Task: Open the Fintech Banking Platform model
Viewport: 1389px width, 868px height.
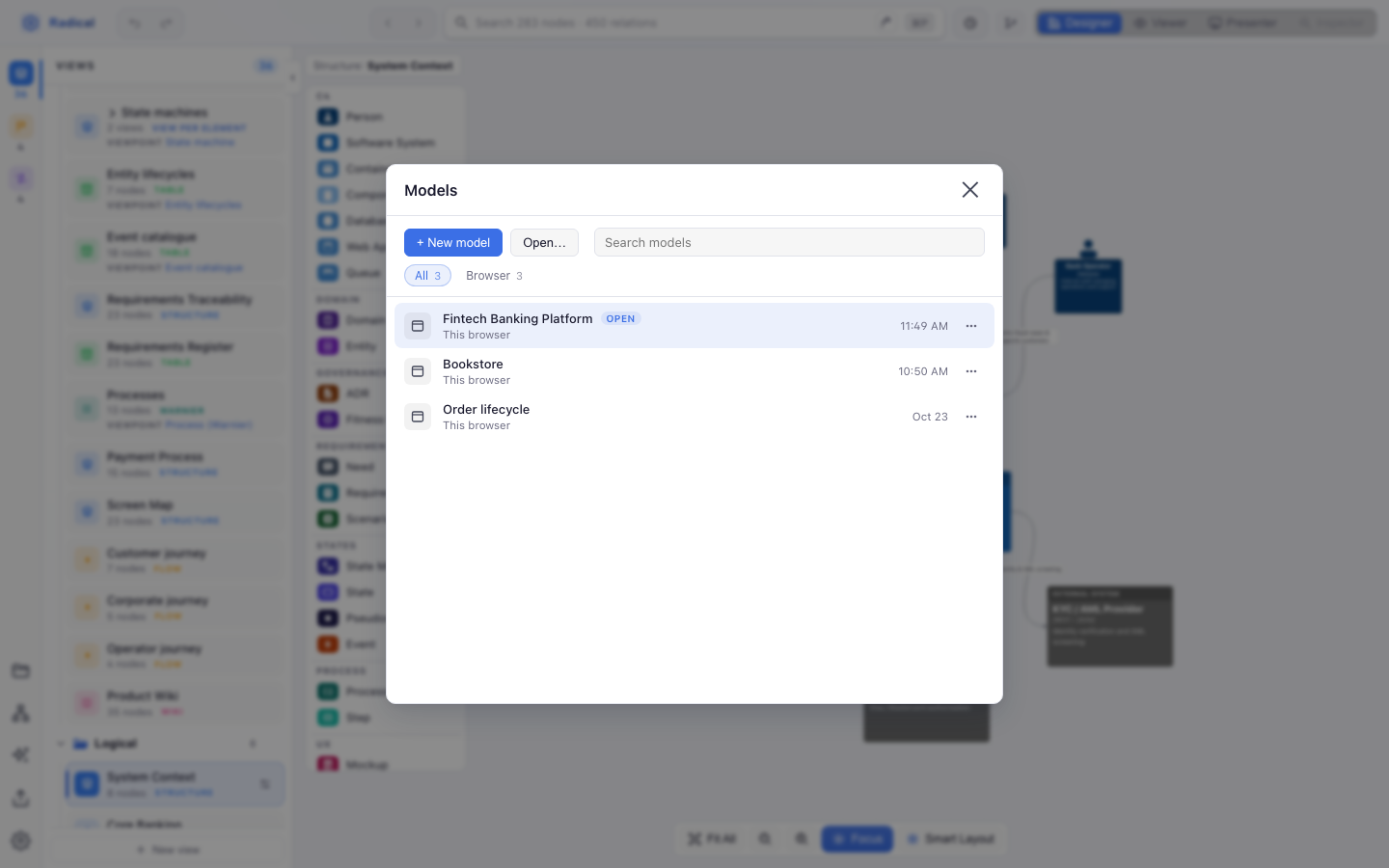Action: (694, 326)
